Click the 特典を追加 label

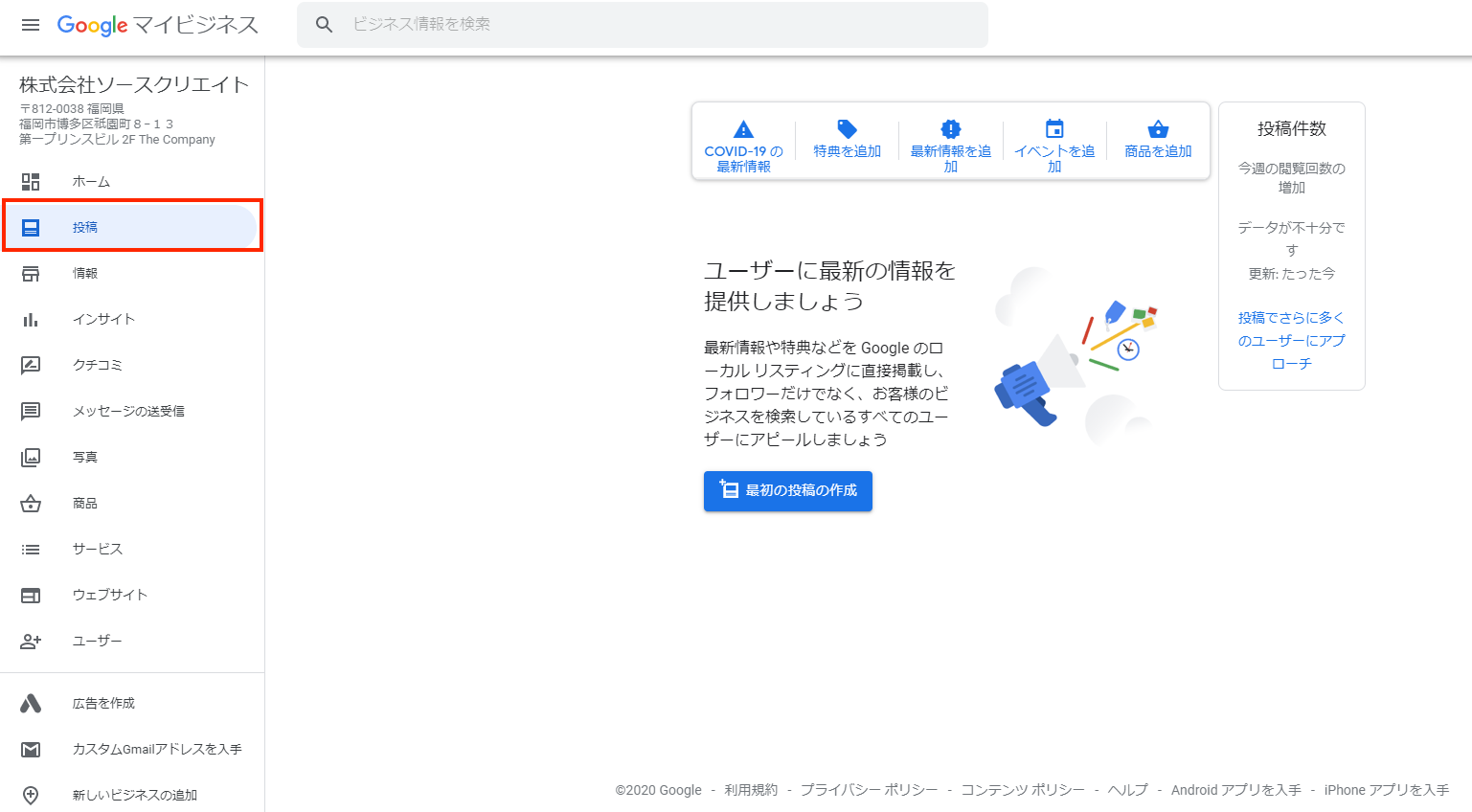(x=847, y=151)
